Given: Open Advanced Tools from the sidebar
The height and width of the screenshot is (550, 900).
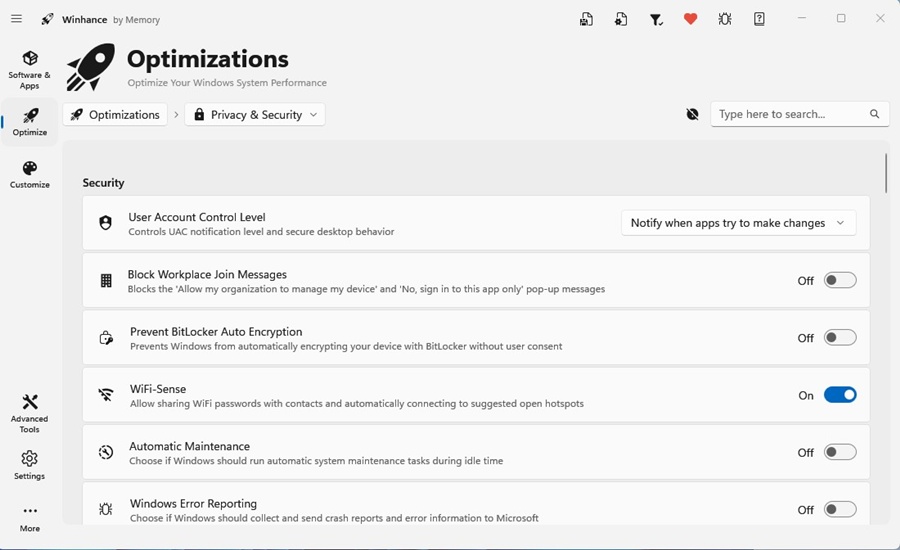Looking at the screenshot, I should 30,411.
